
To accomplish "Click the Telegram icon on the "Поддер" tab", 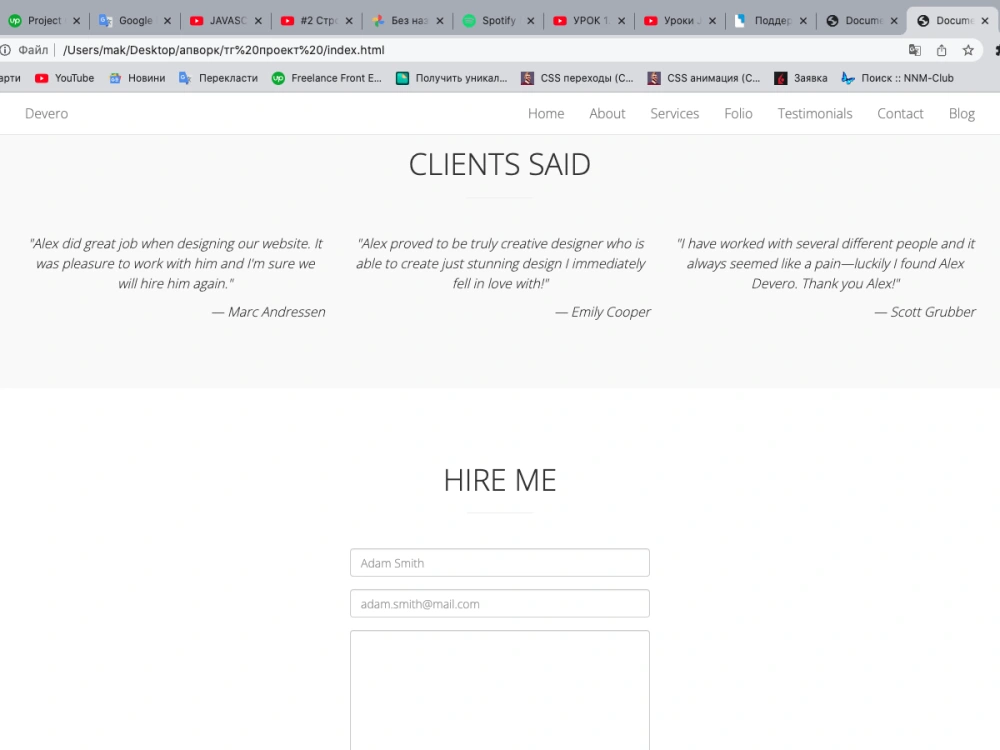I will (739, 19).
